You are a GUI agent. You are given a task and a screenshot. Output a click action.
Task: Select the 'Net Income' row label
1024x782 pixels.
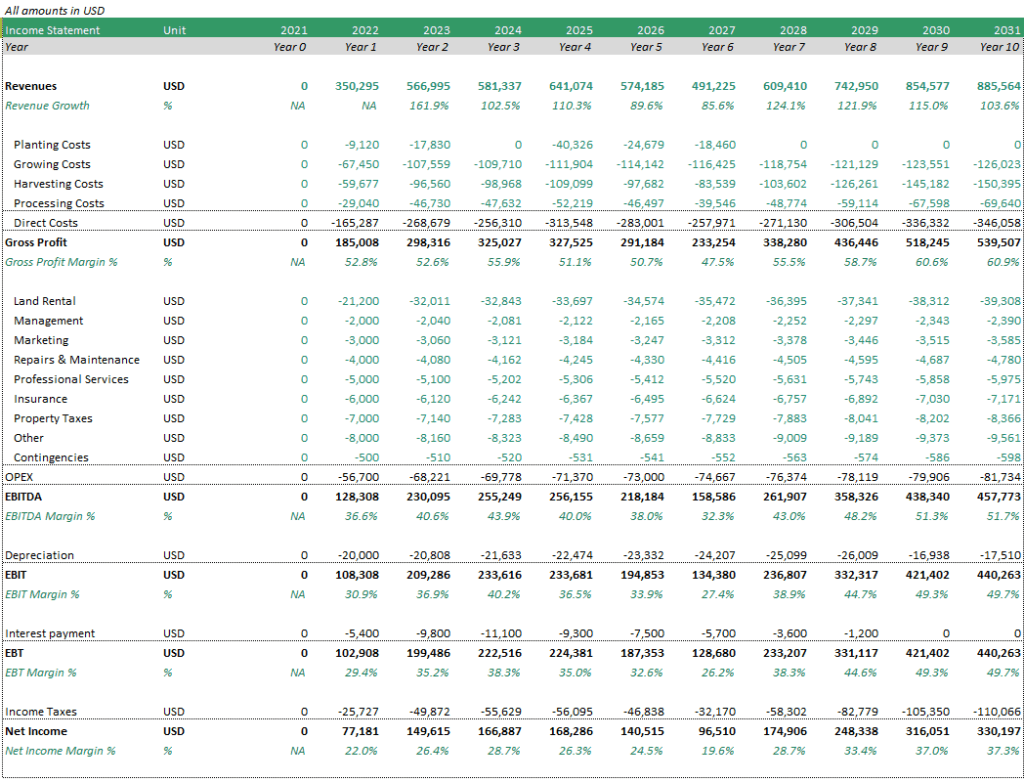(36, 732)
